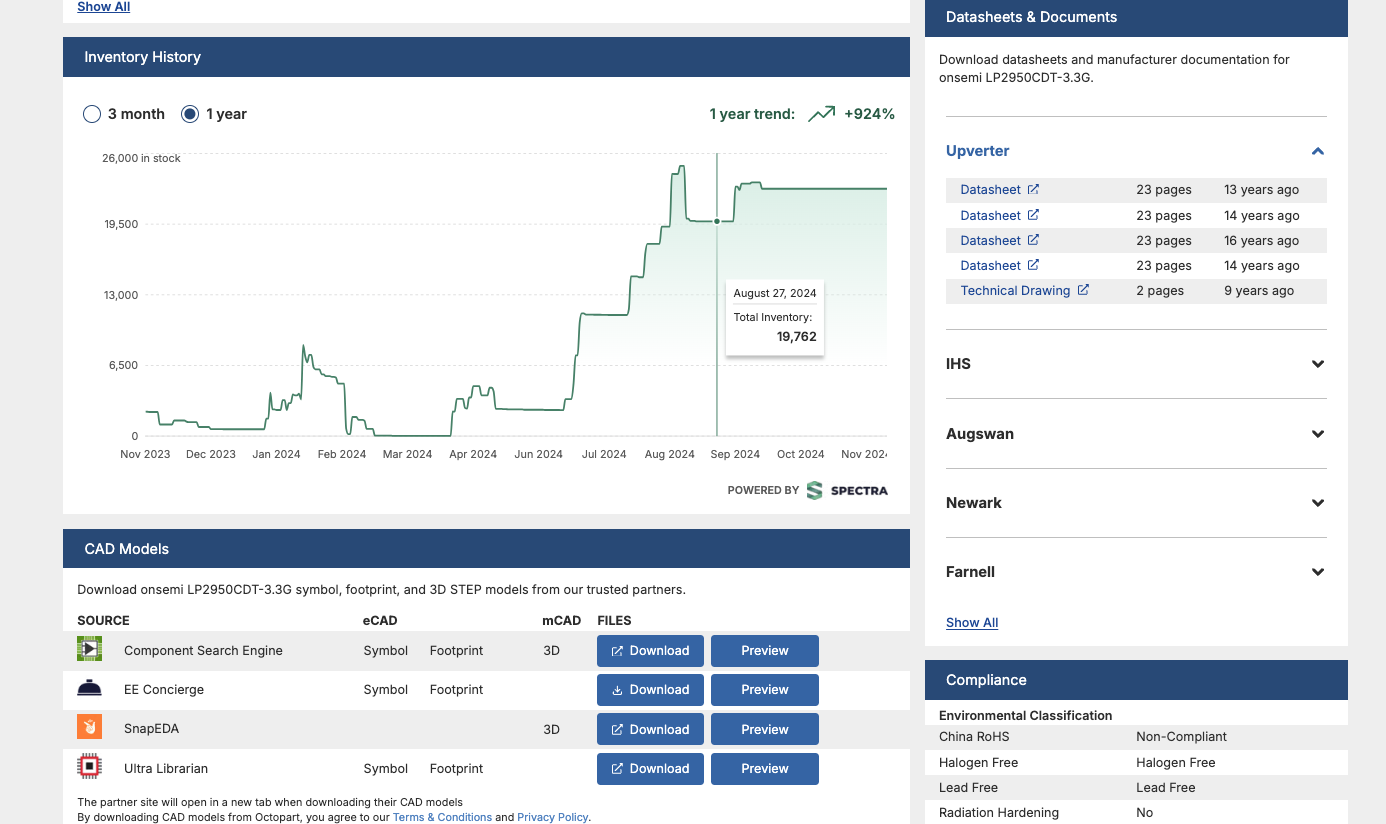
Task: Click external-link icon of 13 years ago Datasheet
Action: click(x=1033, y=189)
